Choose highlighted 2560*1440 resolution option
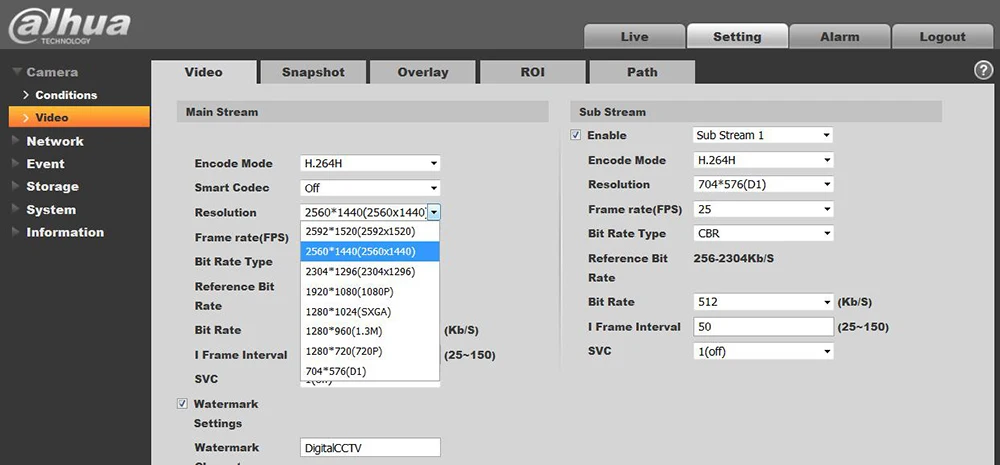 click(370, 251)
